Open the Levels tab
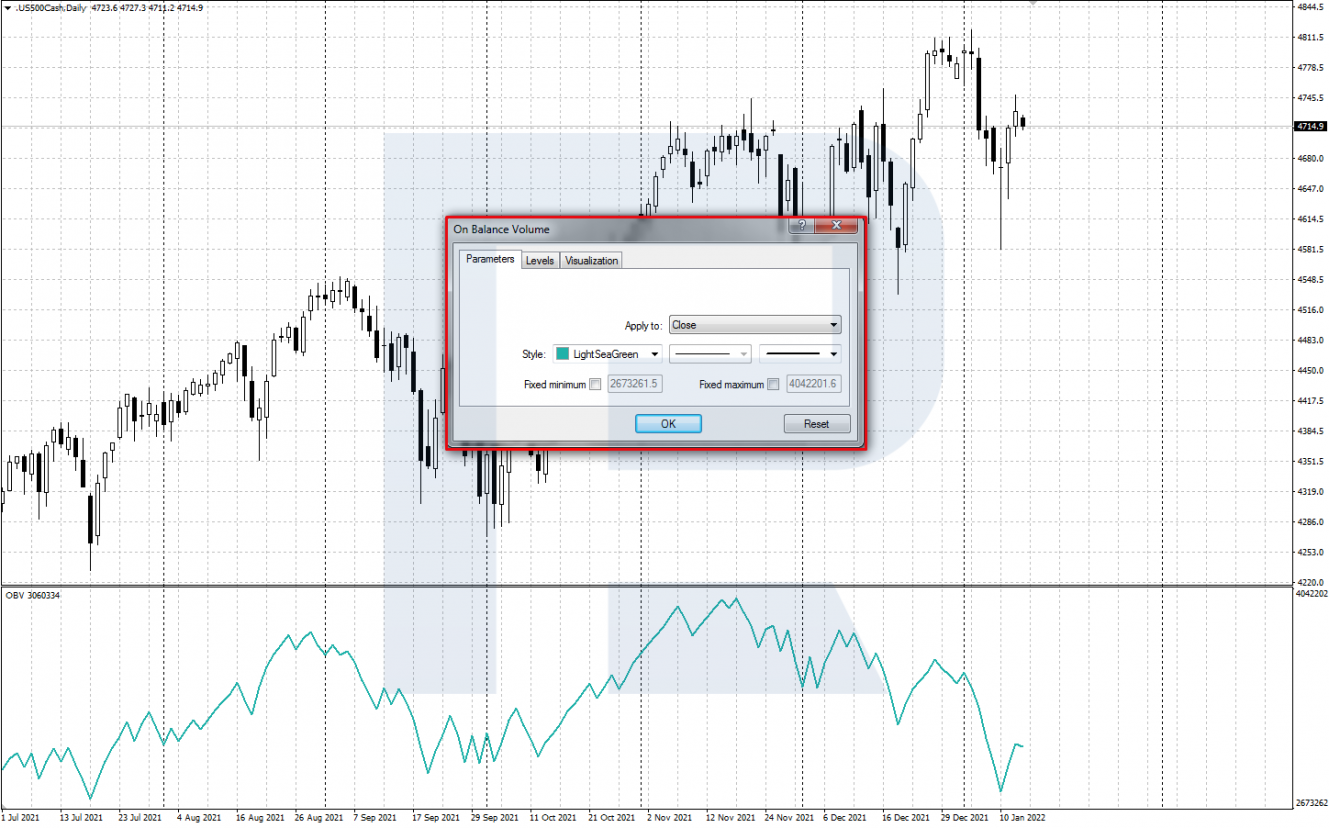This screenshot has height=828, width=1329. point(540,260)
